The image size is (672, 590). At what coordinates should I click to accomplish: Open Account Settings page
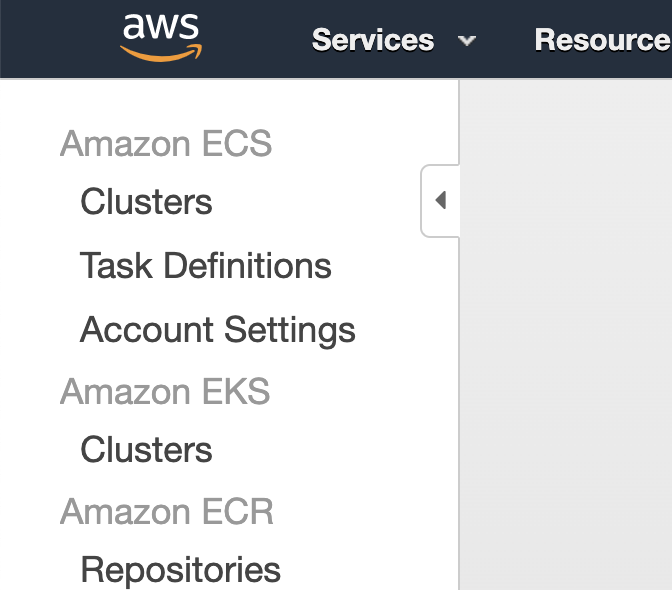point(218,330)
